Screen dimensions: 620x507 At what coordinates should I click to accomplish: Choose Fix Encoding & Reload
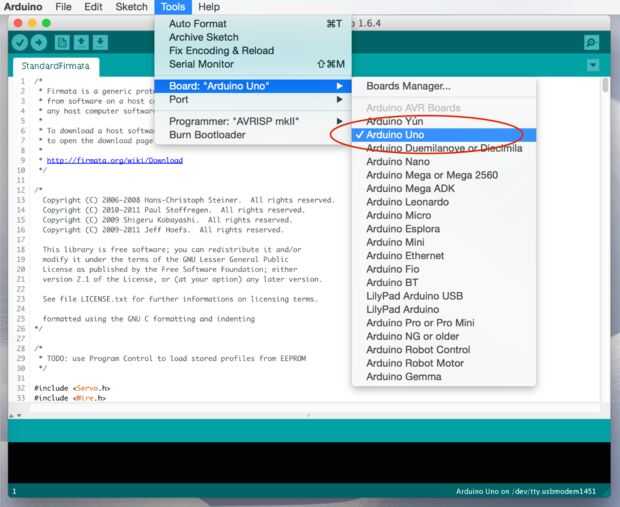tap(253, 51)
